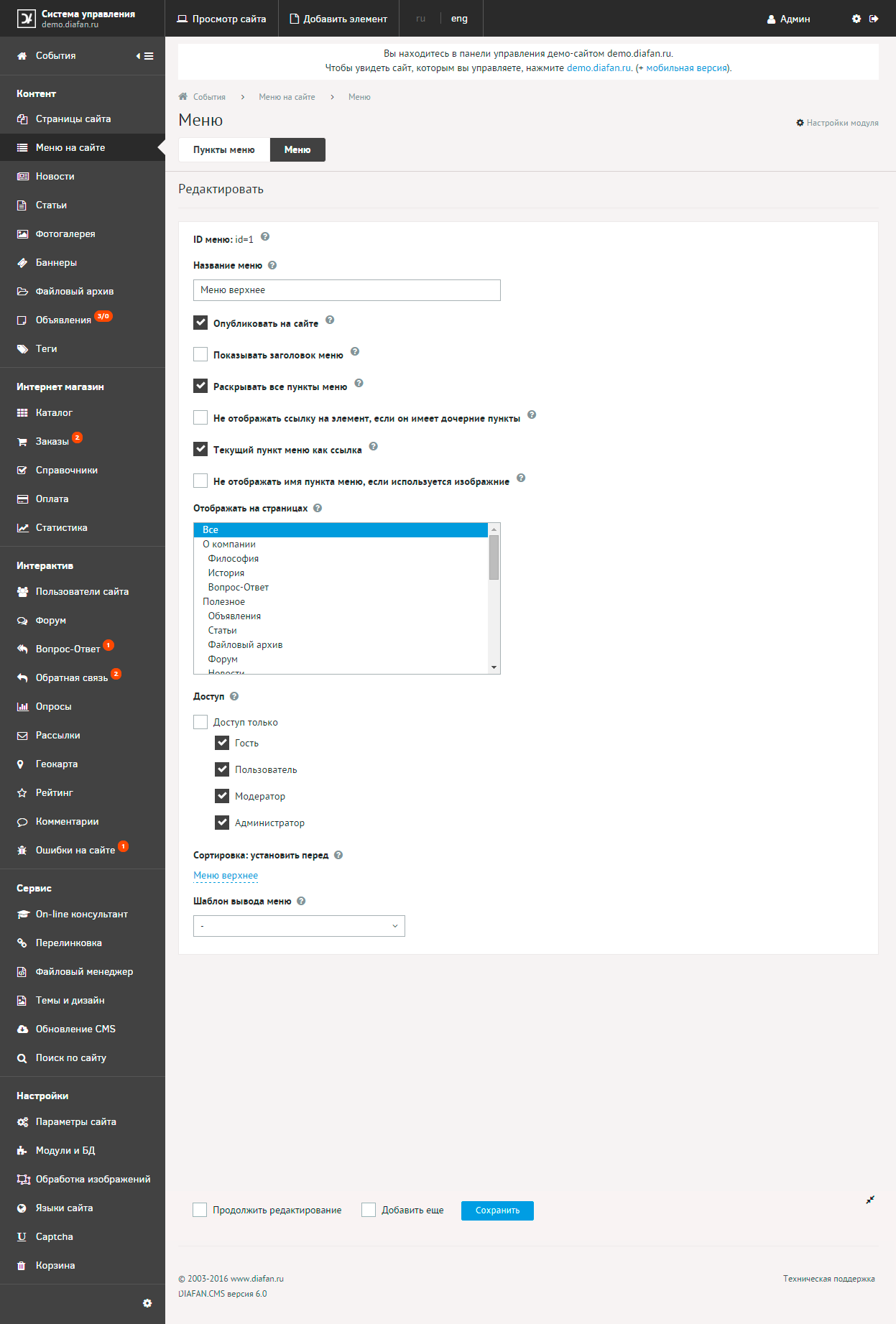Screen dimensions: 896x1324
Task: Uncheck Раскрывать все пункты меню
Action: point(200,386)
